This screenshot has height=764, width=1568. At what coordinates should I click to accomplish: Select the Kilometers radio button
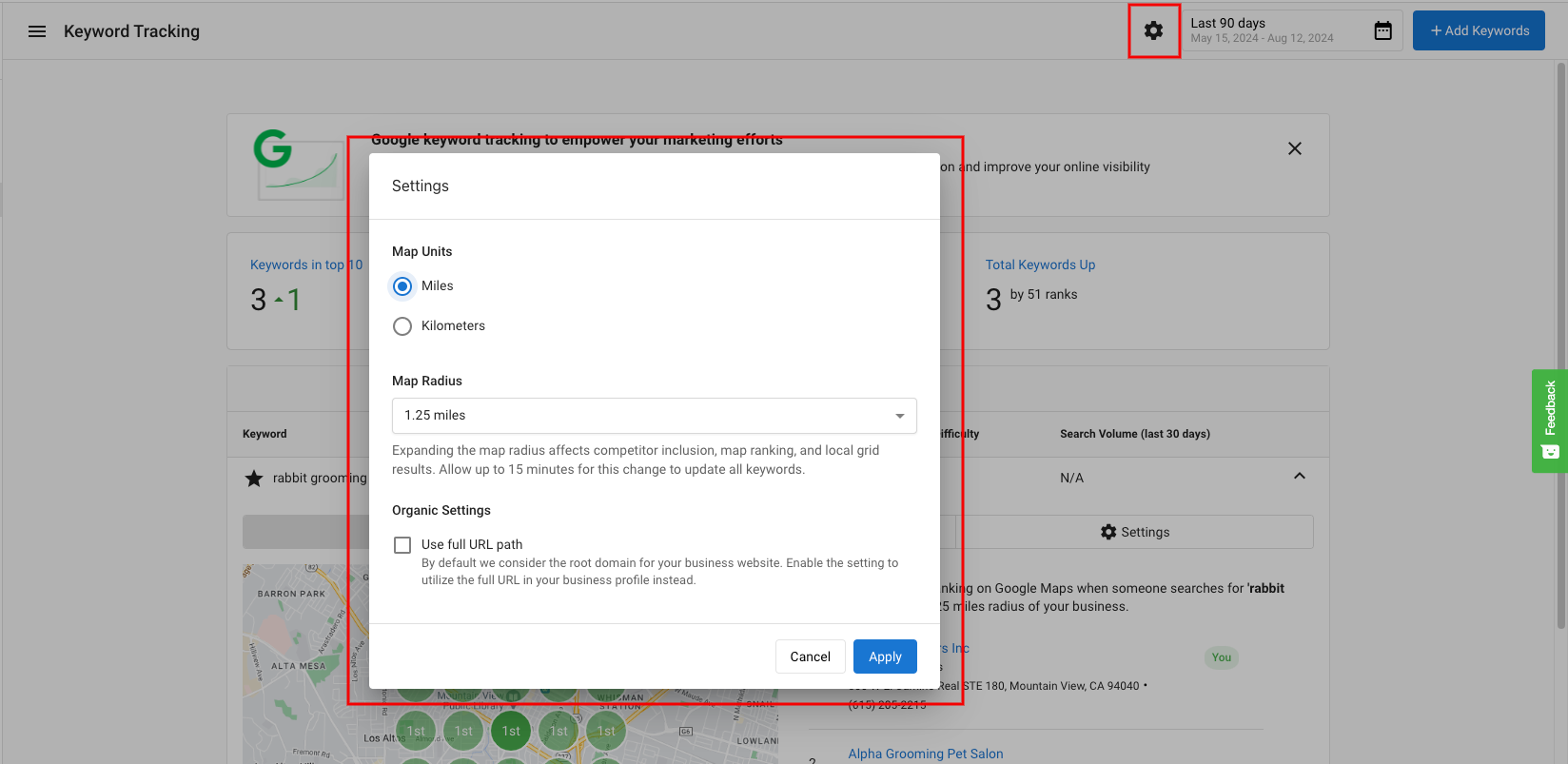pyautogui.click(x=402, y=326)
